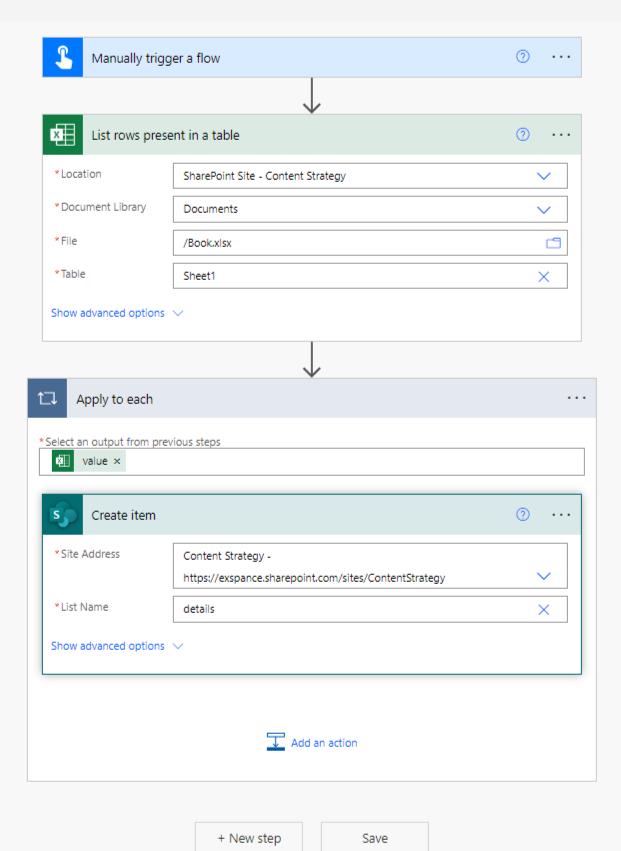Screen dimensions: 621x851
Task: Clear the Sheet1 table value
Action: [x=543, y=277]
